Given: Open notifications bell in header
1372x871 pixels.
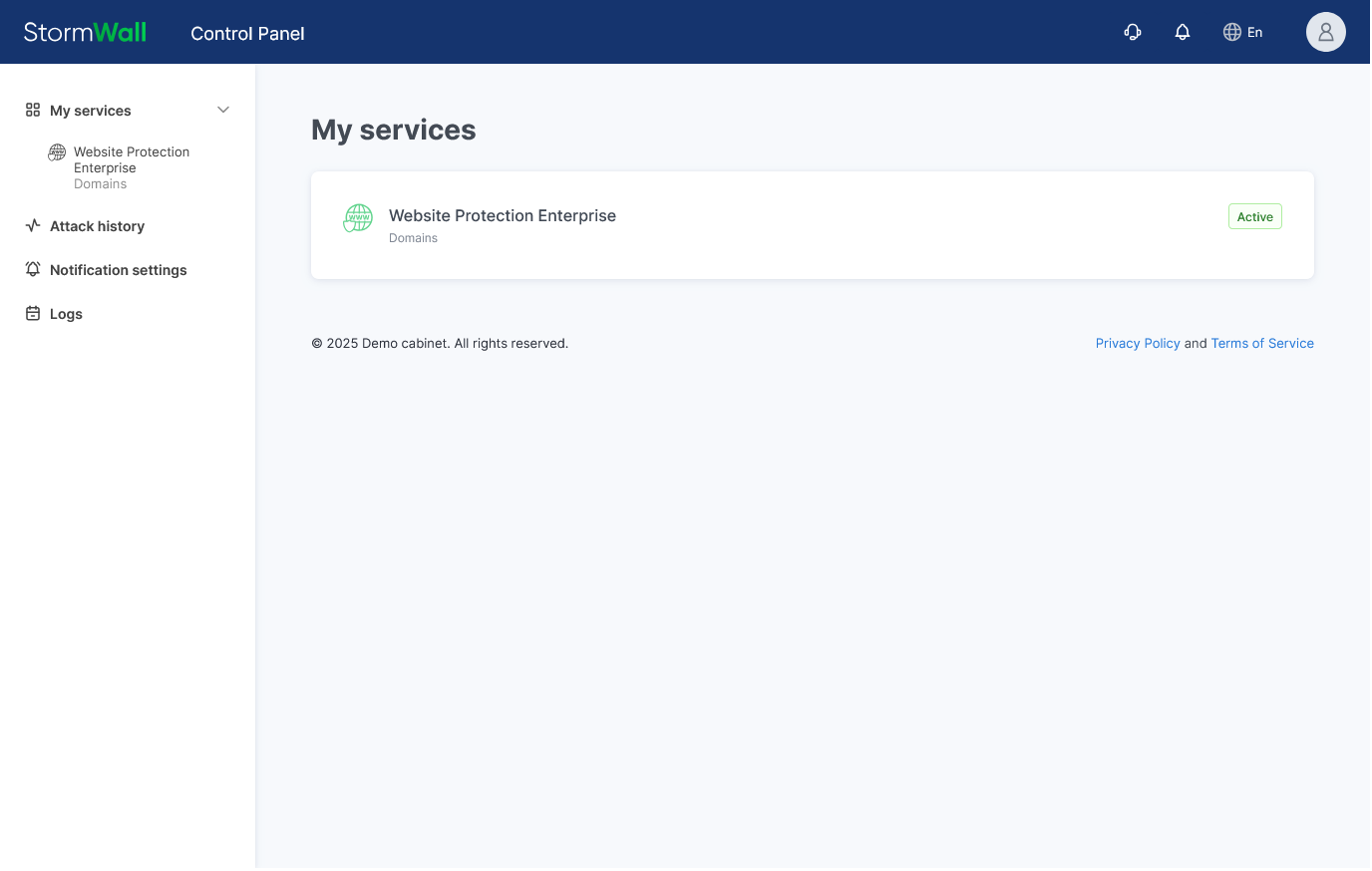Looking at the screenshot, I should click(x=1183, y=32).
